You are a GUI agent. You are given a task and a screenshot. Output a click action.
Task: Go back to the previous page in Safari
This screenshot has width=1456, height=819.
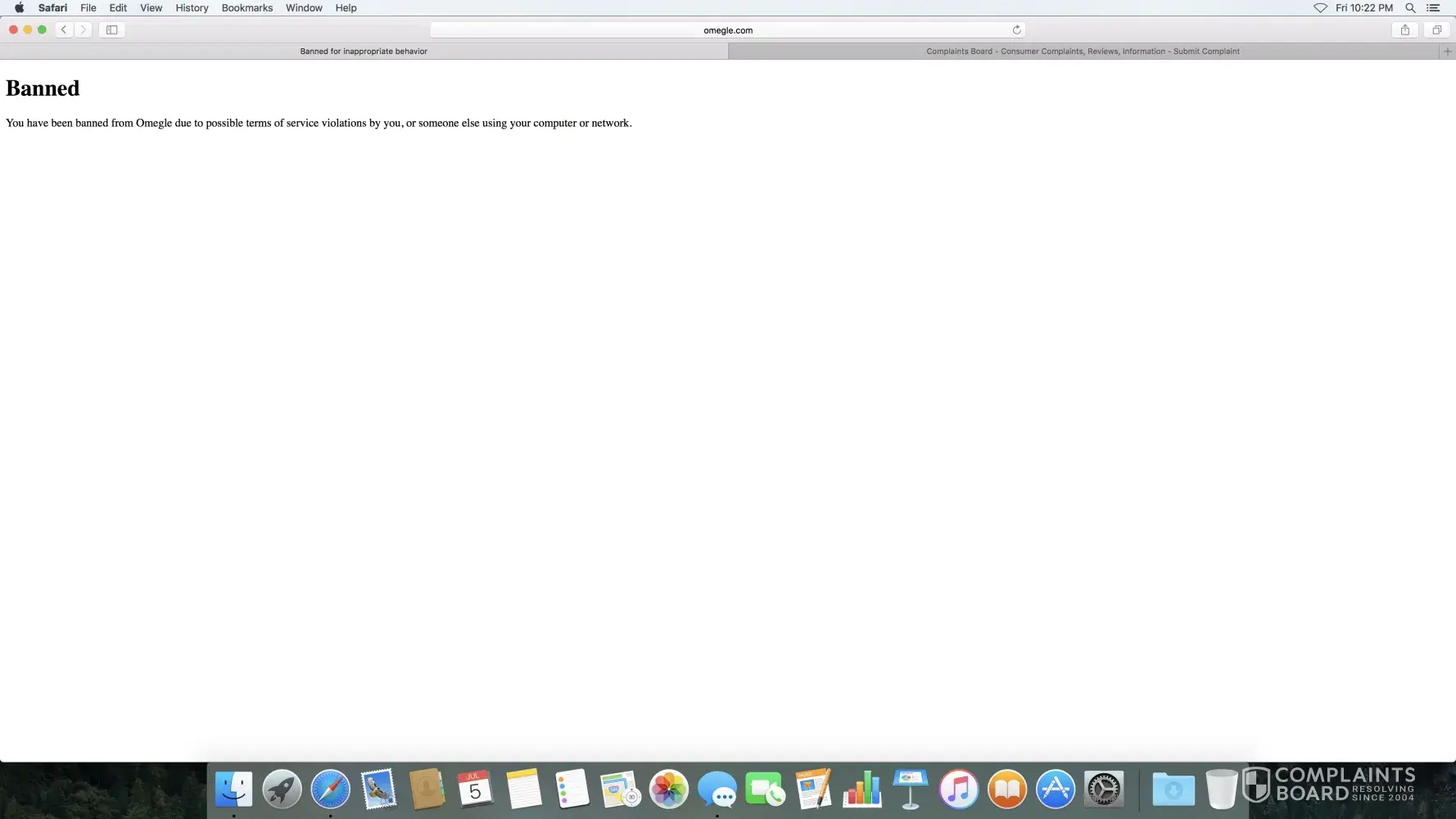[x=64, y=29]
